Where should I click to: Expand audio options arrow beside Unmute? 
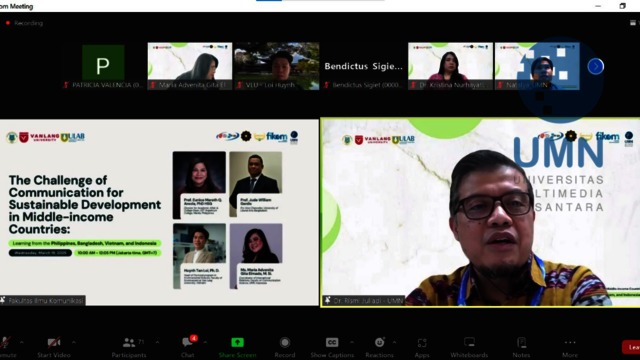22,342
